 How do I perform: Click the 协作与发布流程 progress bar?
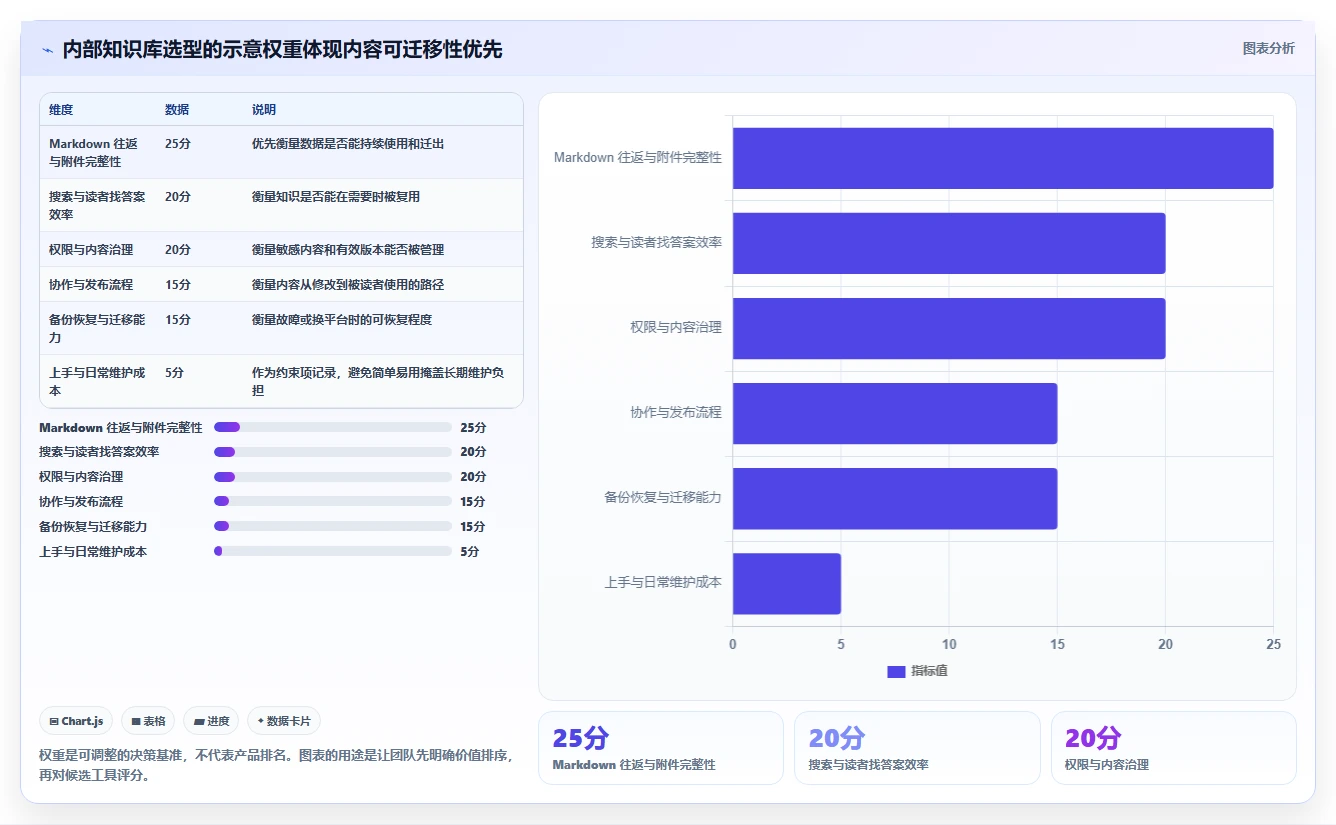point(333,502)
